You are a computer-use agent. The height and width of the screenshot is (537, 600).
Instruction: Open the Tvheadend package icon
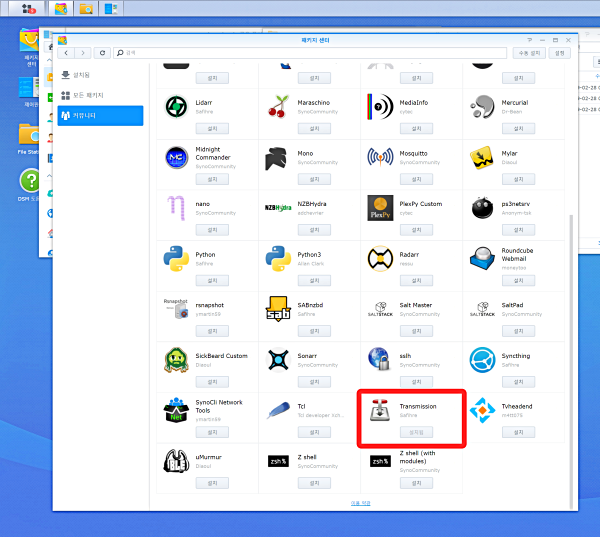tap(482, 410)
